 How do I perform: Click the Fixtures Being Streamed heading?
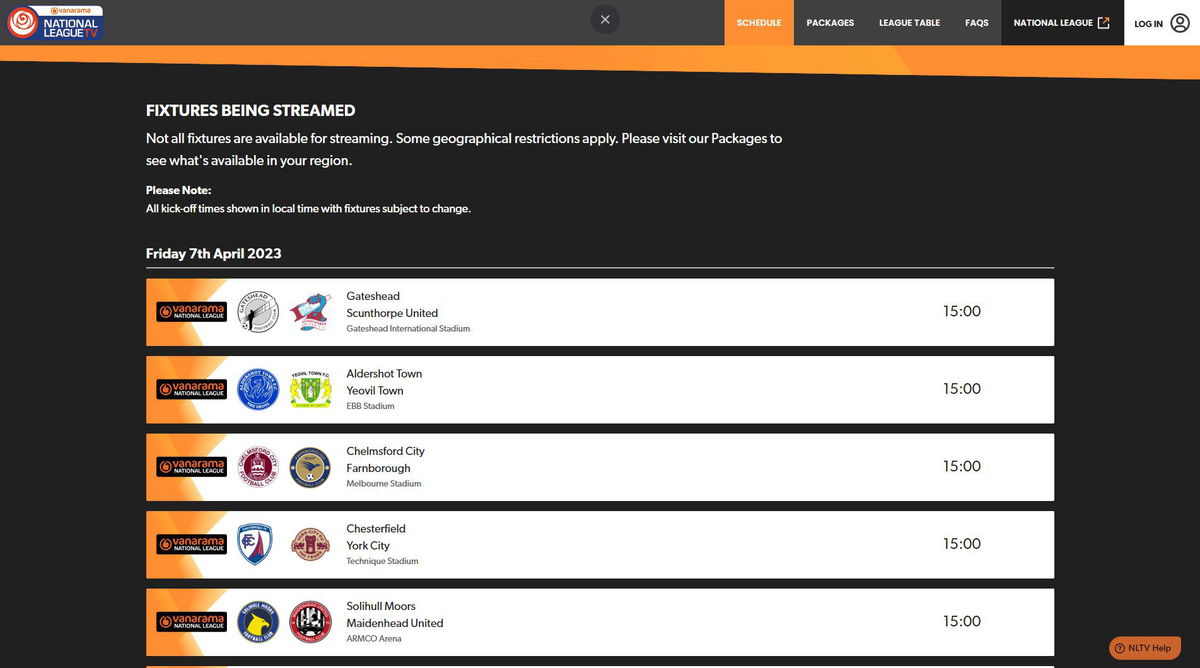(x=251, y=111)
